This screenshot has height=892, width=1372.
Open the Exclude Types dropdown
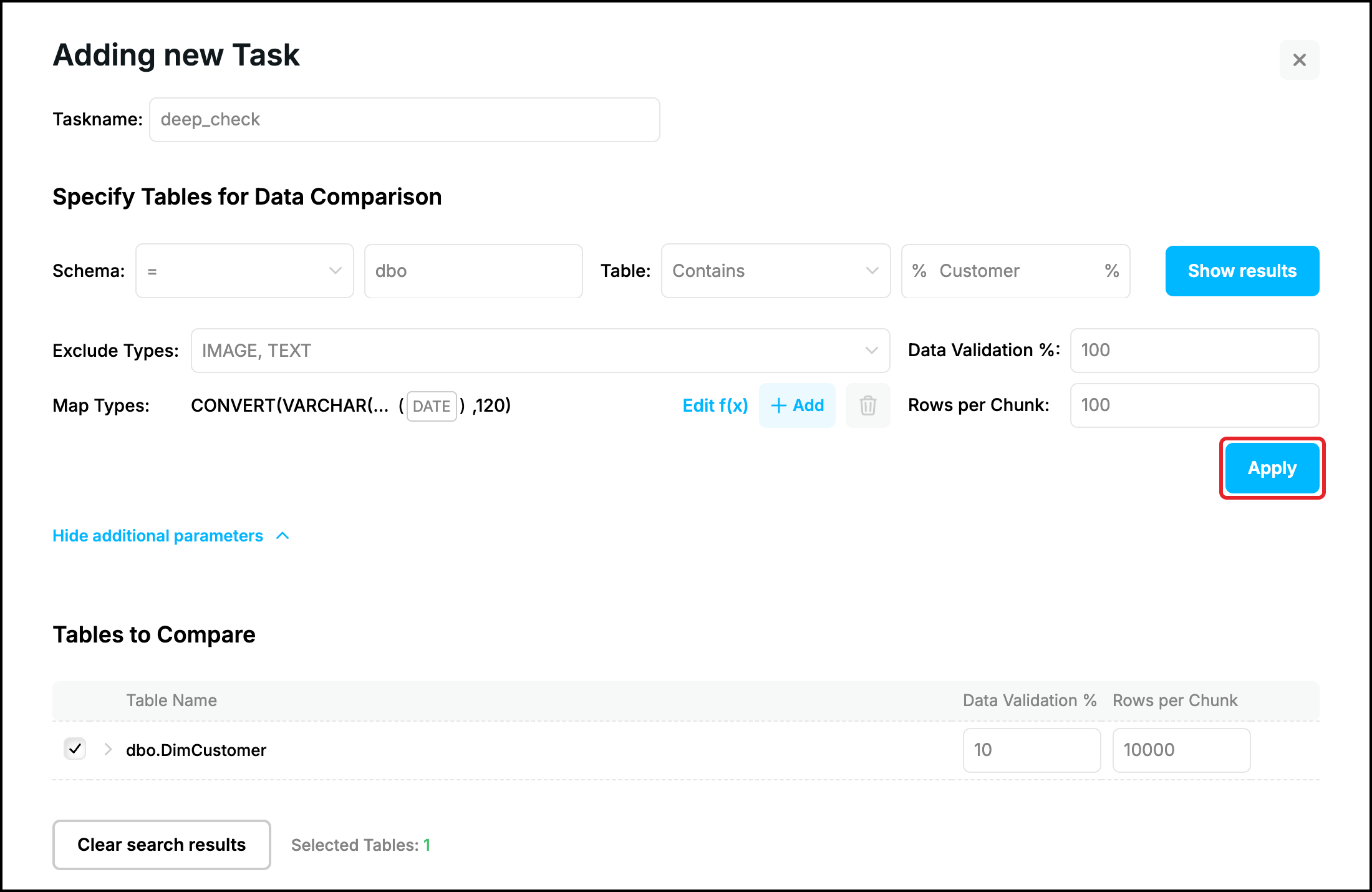pyautogui.click(x=540, y=351)
